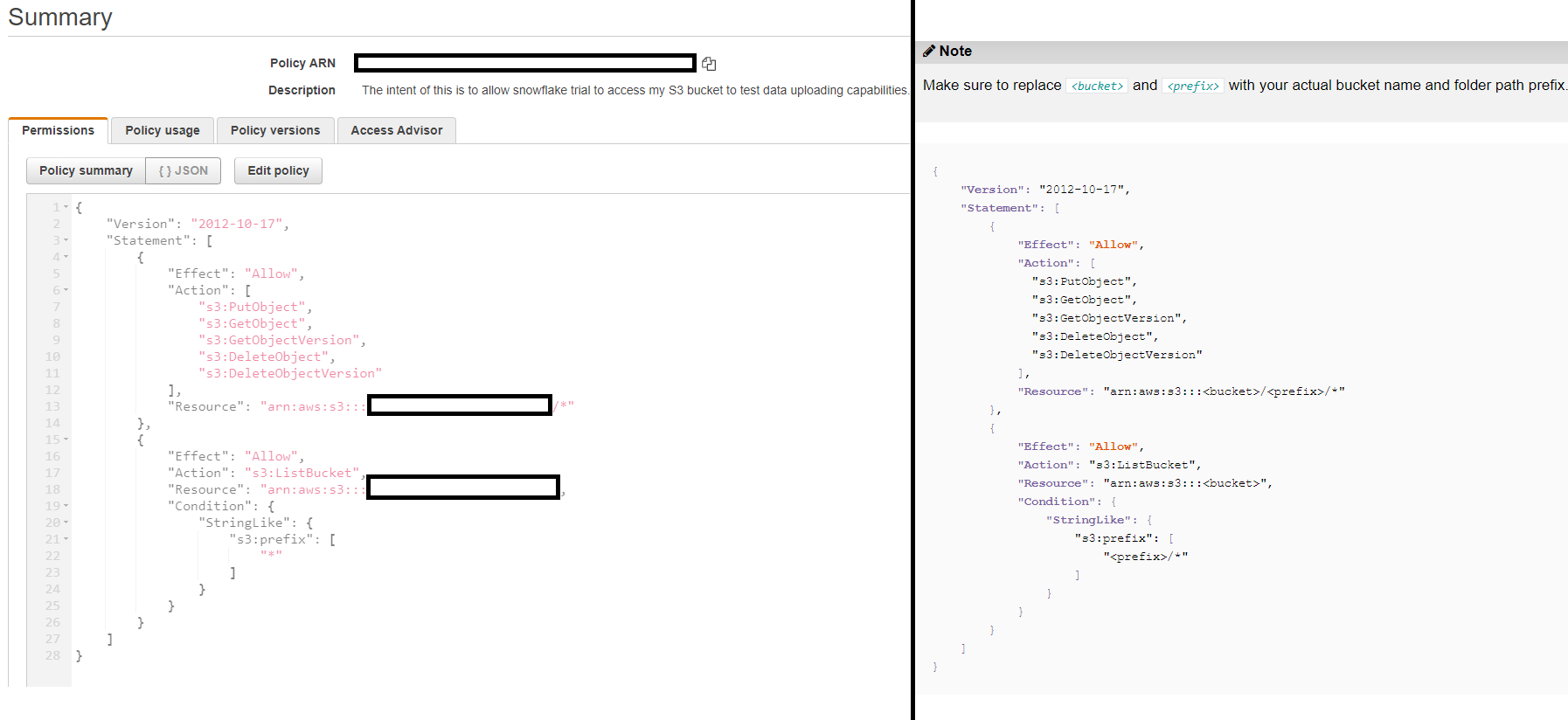Fold the Action array at line 6
Viewport: 1568px width, 720px height.
coord(66,290)
